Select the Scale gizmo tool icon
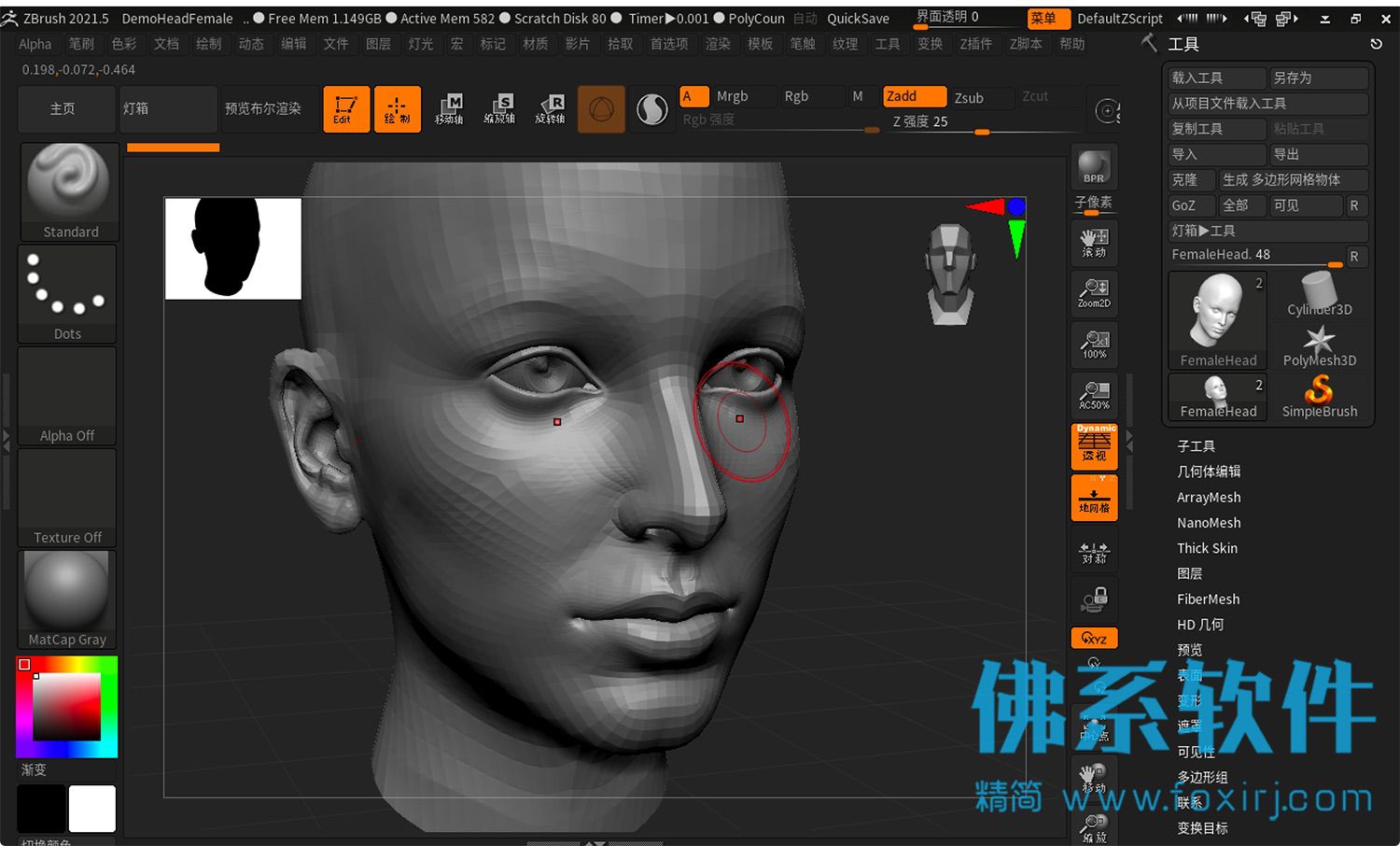Viewport: 1400px width, 846px height. click(499, 109)
